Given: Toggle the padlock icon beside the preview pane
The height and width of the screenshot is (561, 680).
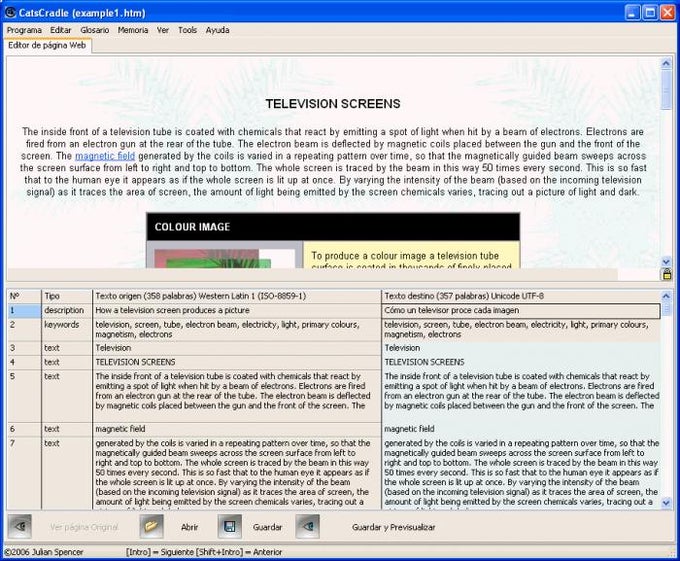Looking at the screenshot, I should [667, 274].
